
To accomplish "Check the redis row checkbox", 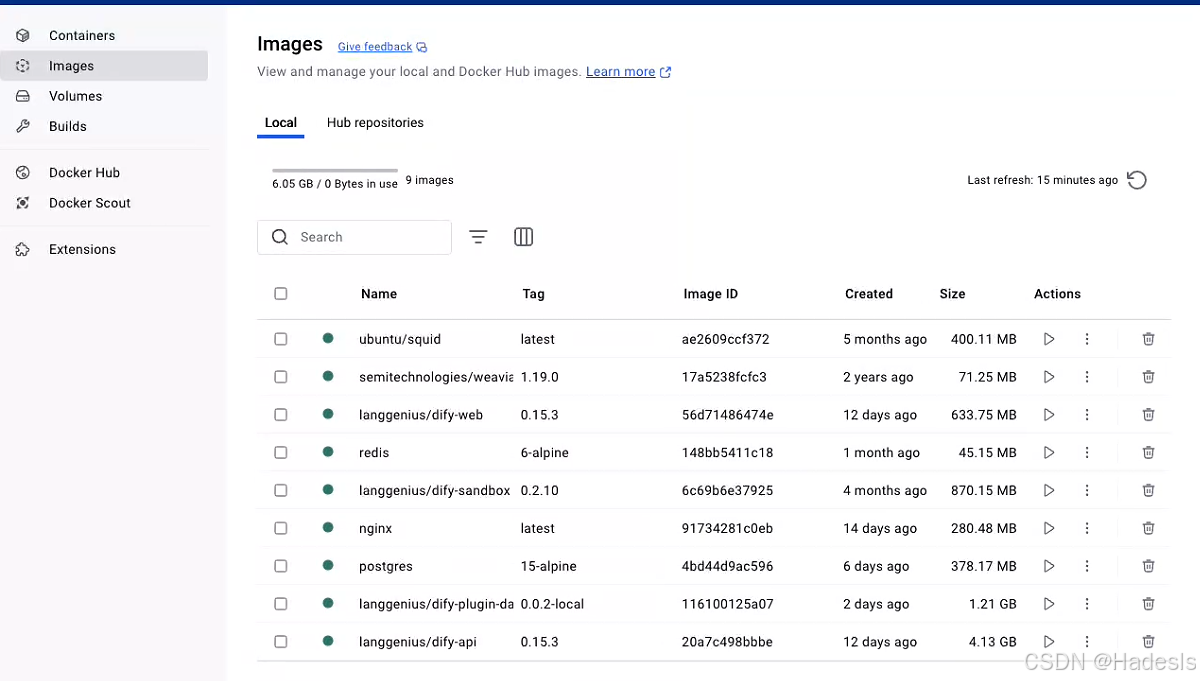I will [x=281, y=453].
